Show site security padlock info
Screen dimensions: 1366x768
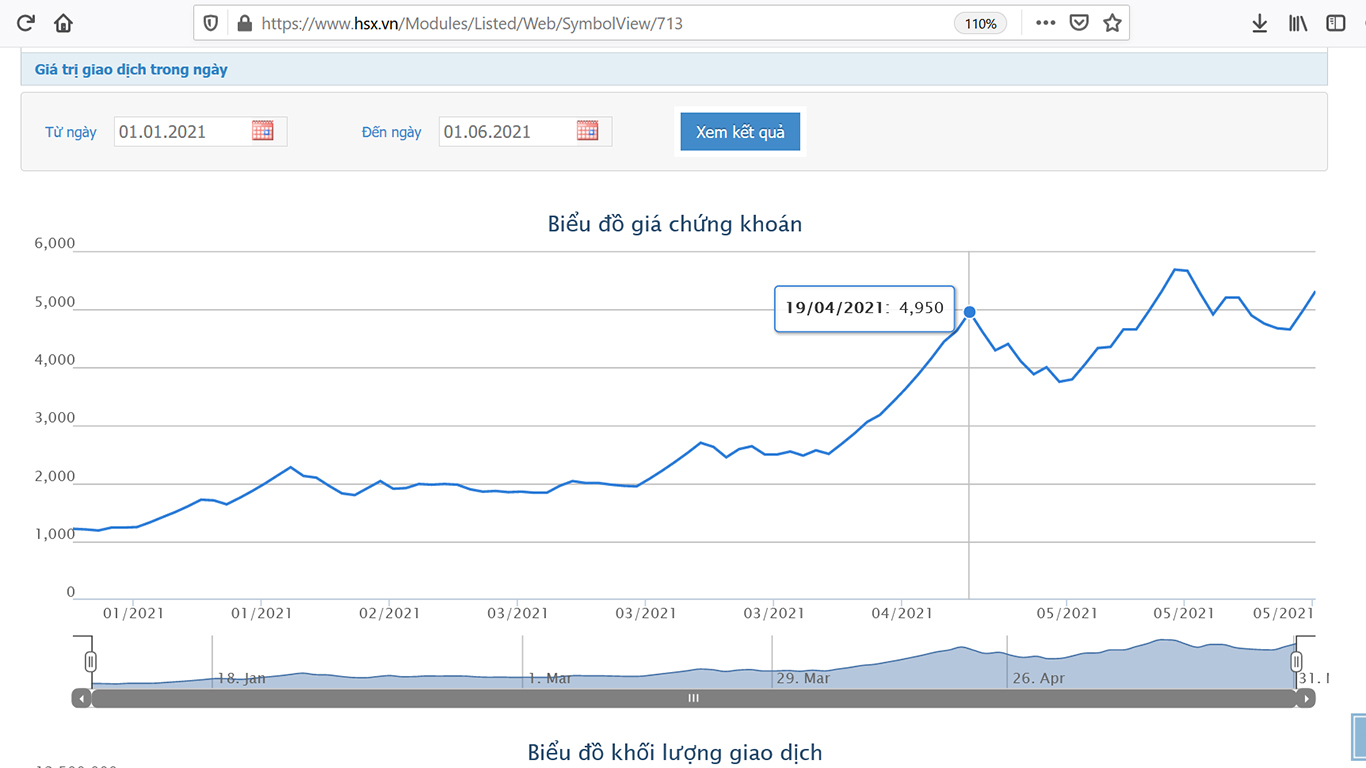(x=244, y=23)
